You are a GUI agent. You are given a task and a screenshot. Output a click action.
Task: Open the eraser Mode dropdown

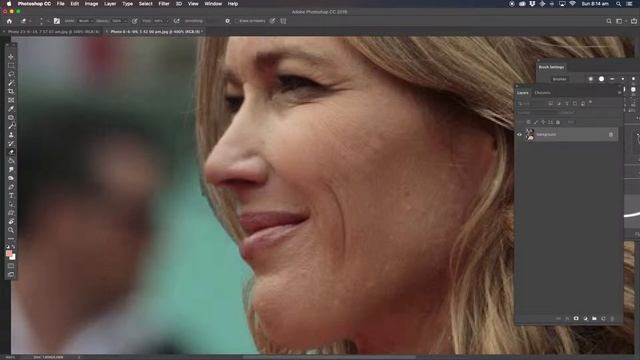(x=86, y=21)
